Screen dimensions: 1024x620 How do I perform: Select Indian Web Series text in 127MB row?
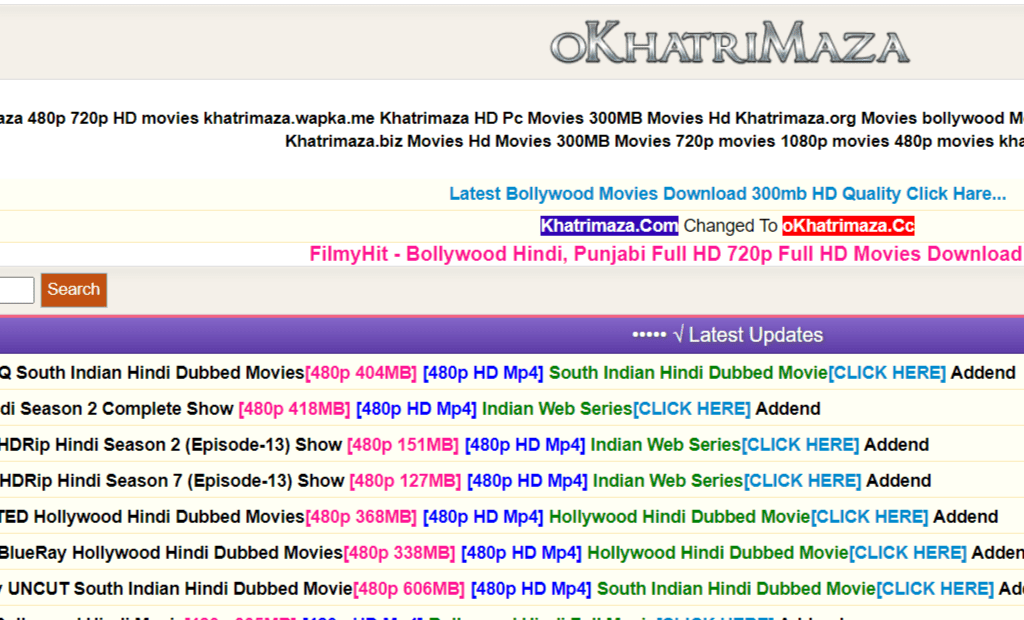click(668, 480)
